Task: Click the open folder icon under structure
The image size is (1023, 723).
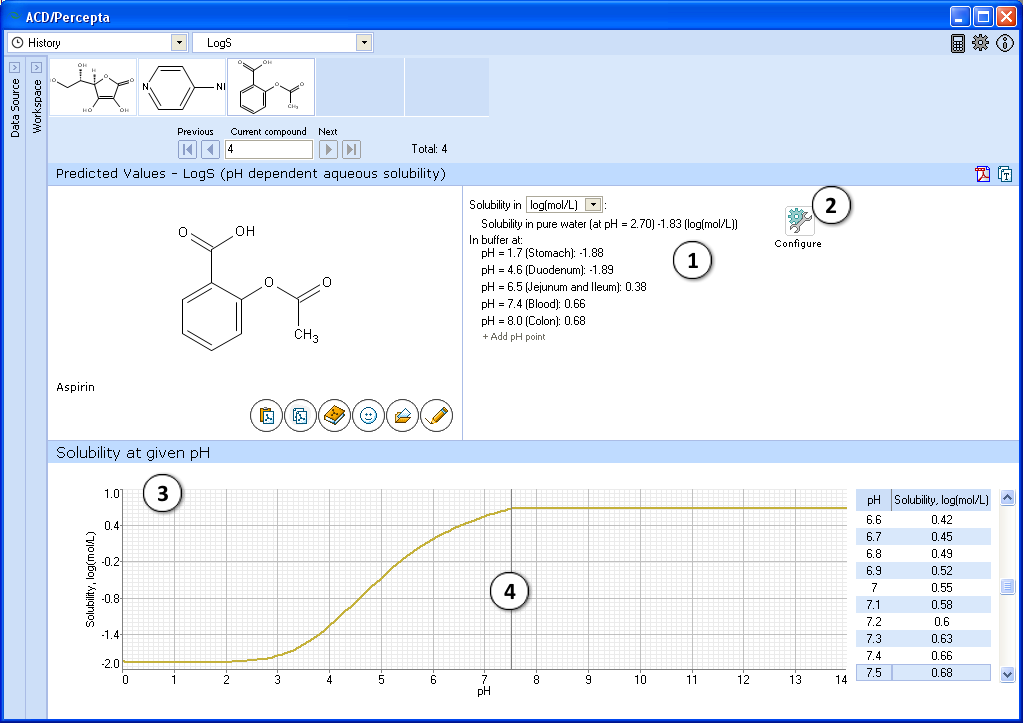Action: coord(402,416)
